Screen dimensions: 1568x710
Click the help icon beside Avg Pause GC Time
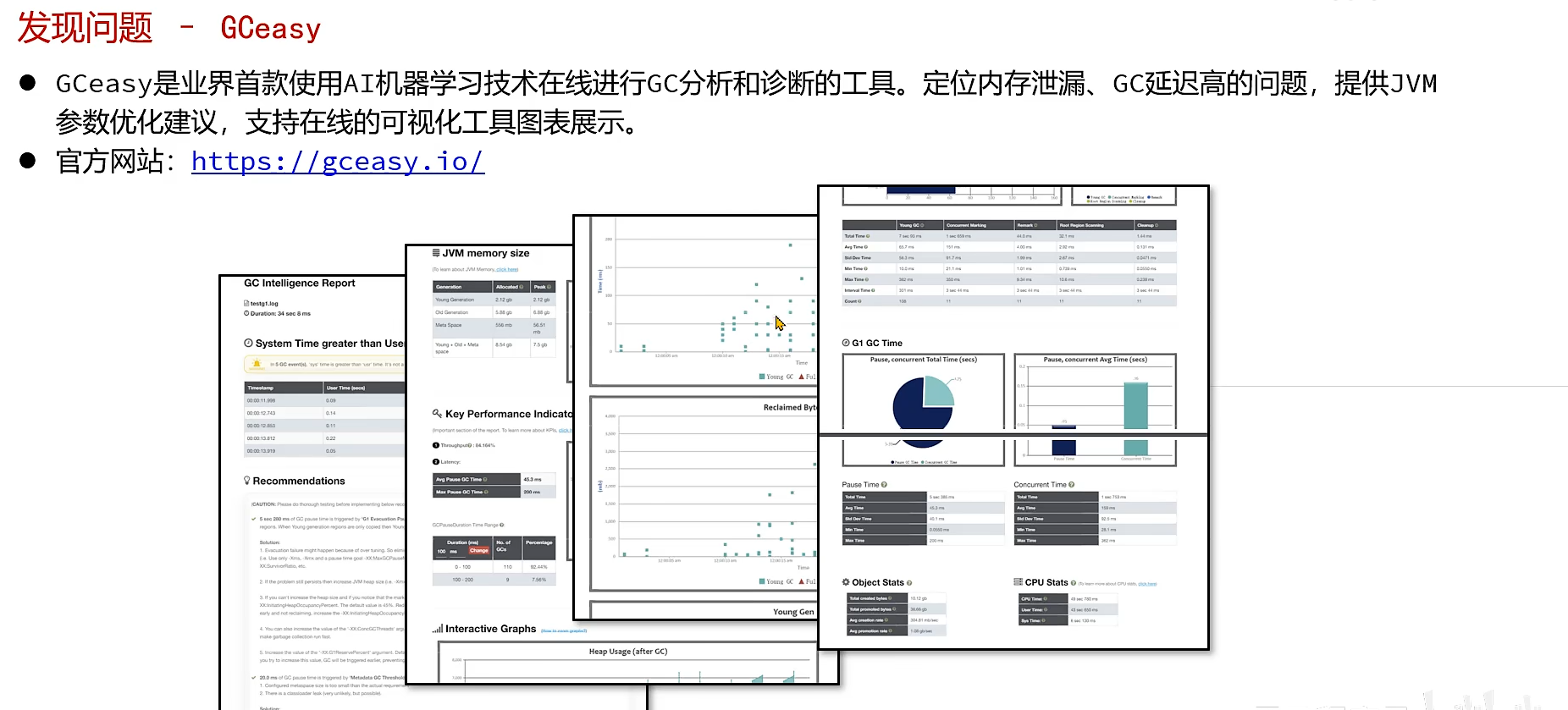484,479
